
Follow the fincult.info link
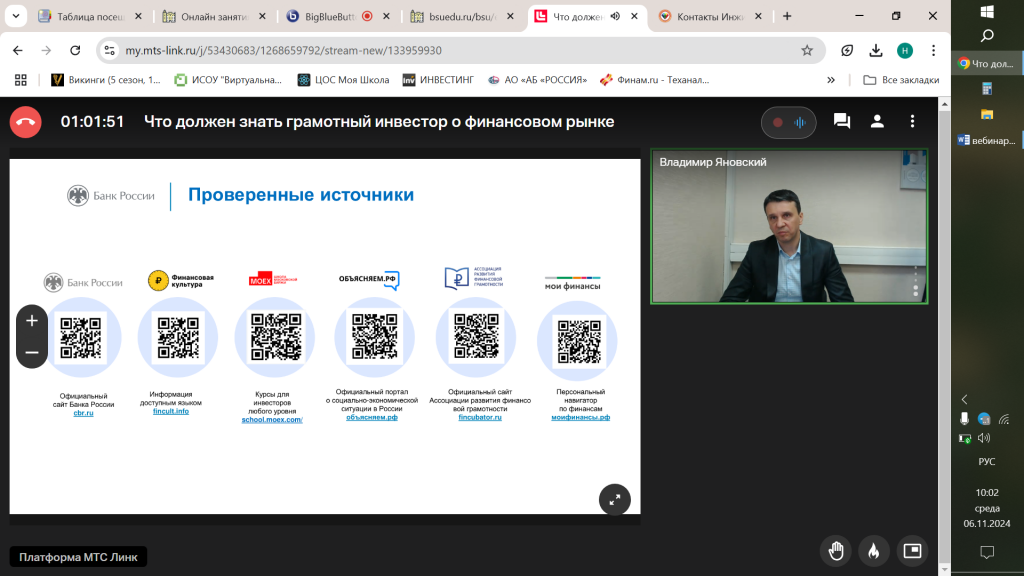pos(171,411)
